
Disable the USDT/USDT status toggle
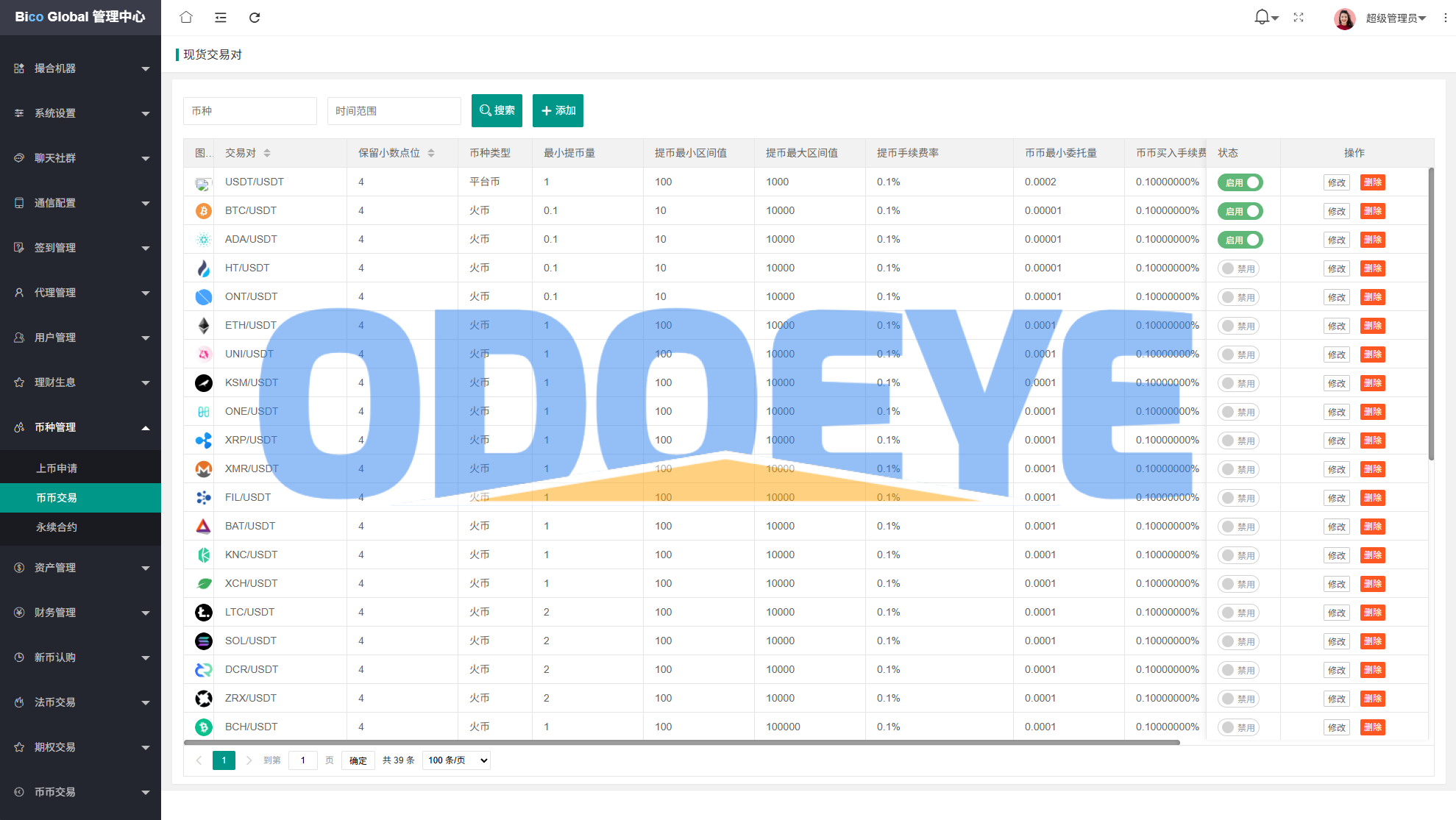pos(1240,182)
